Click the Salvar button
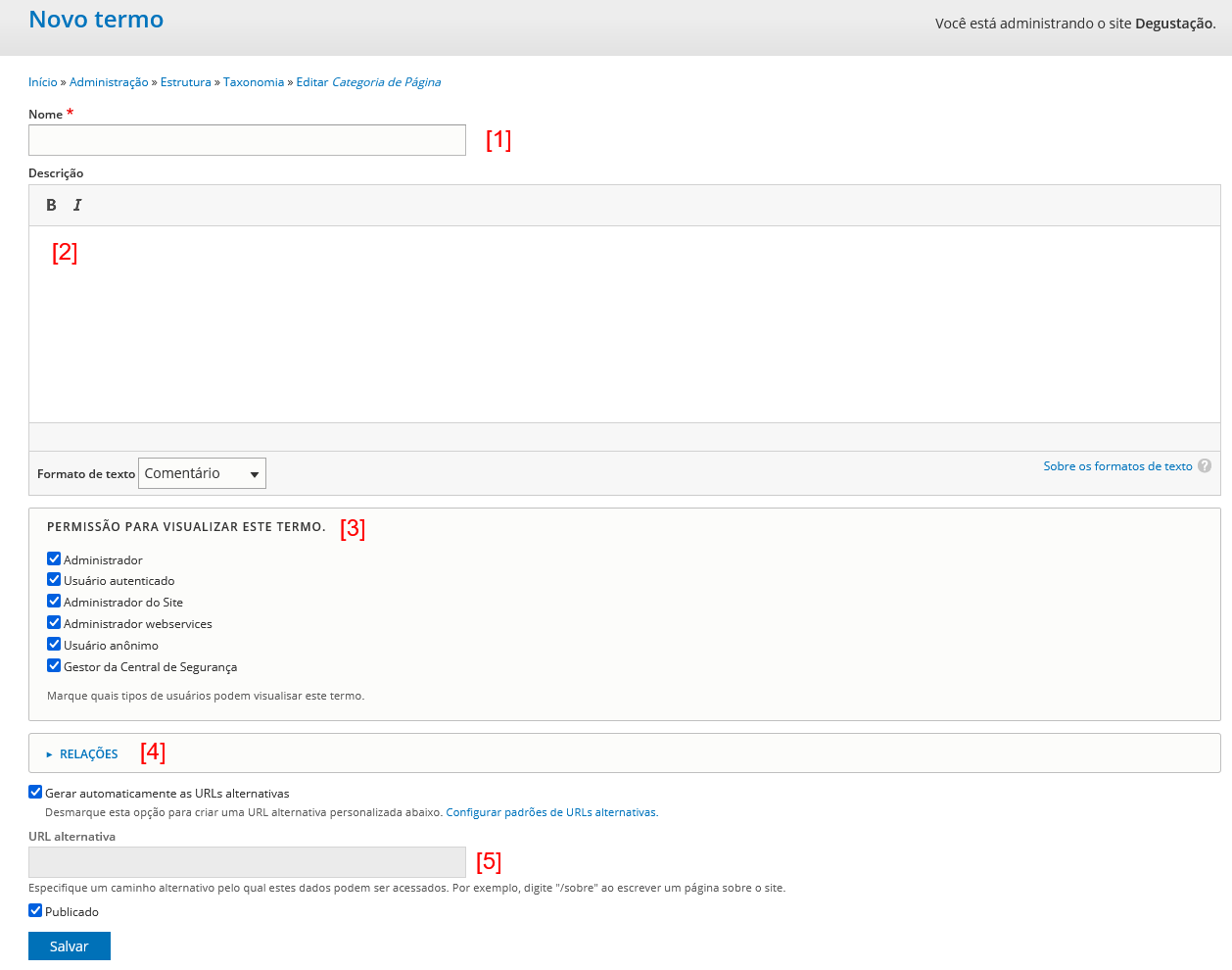This screenshot has width=1232, height=970. (70, 946)
